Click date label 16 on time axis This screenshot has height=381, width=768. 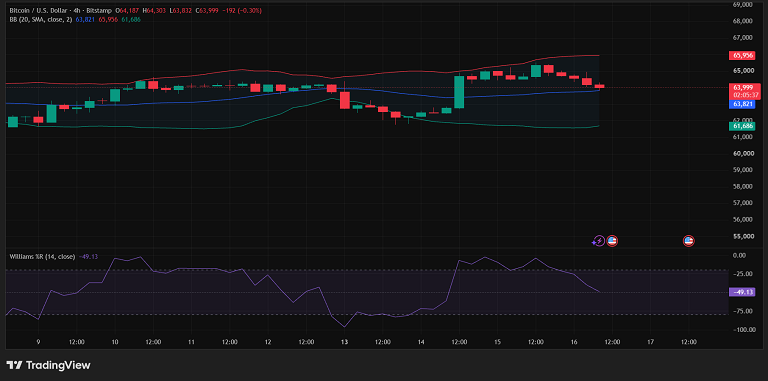click(x=574, y=342)
